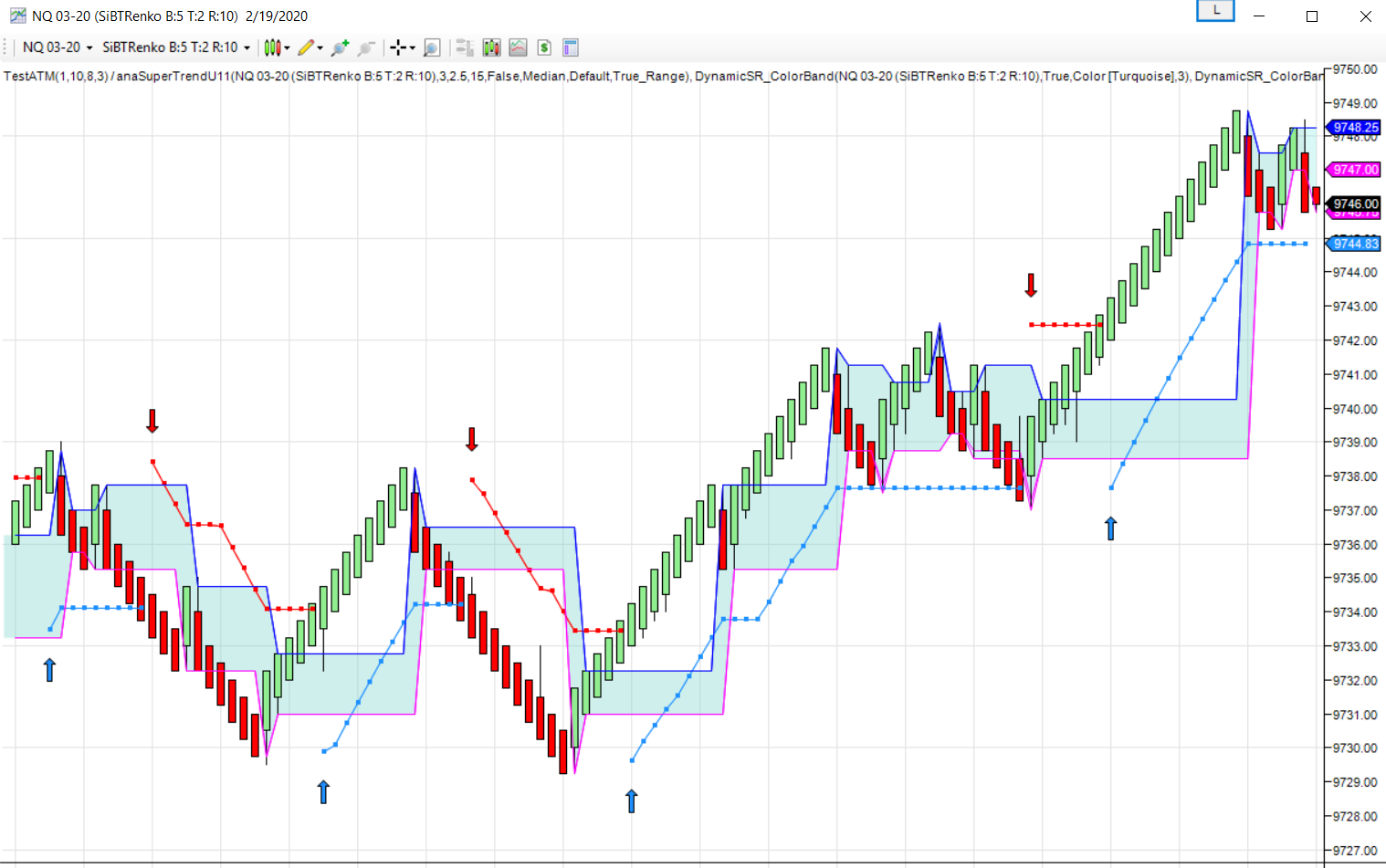The height and width of the screenshot is (868, 1386).
Task: Click the light blue 9744.83 price marker
Action: click(1354, 244)
